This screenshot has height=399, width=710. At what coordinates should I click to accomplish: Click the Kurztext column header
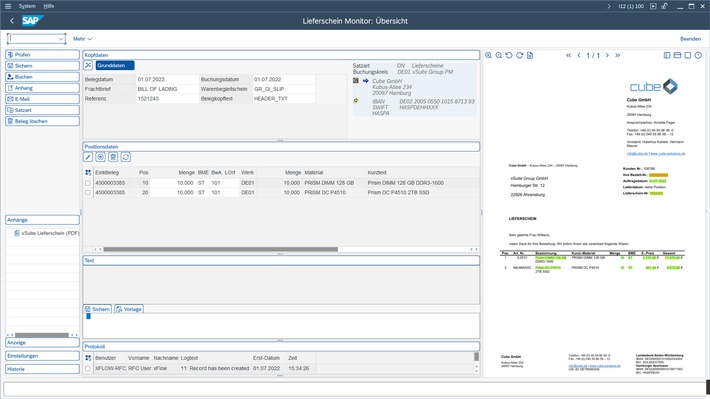(377, 173)
